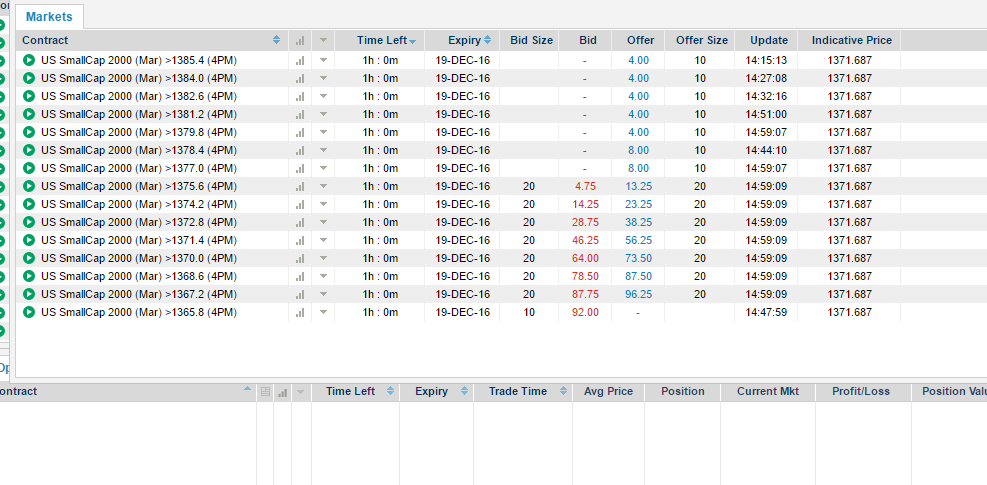Click offer price 8.00 for >1378.4
987x485 pixels.
click(x=638, y=151)
